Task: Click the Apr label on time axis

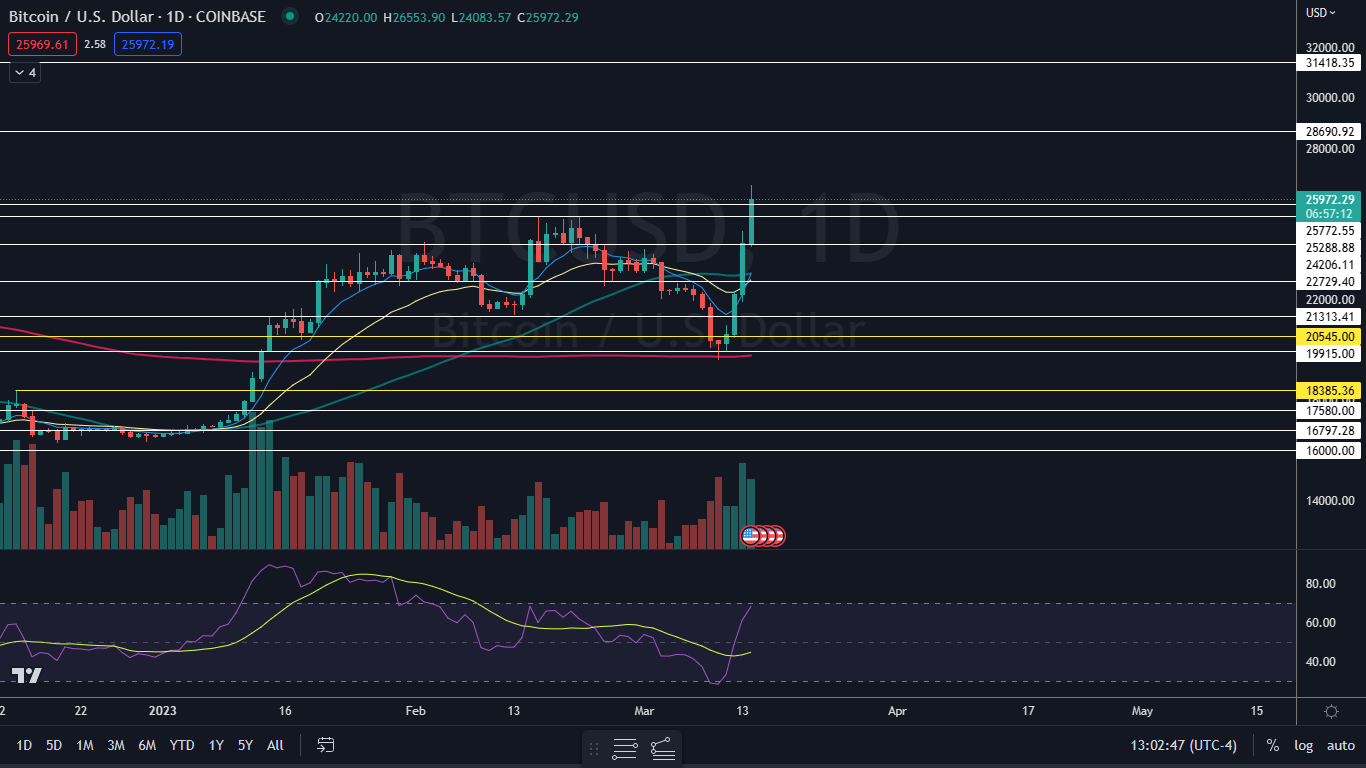Action: tap(897, 711)
